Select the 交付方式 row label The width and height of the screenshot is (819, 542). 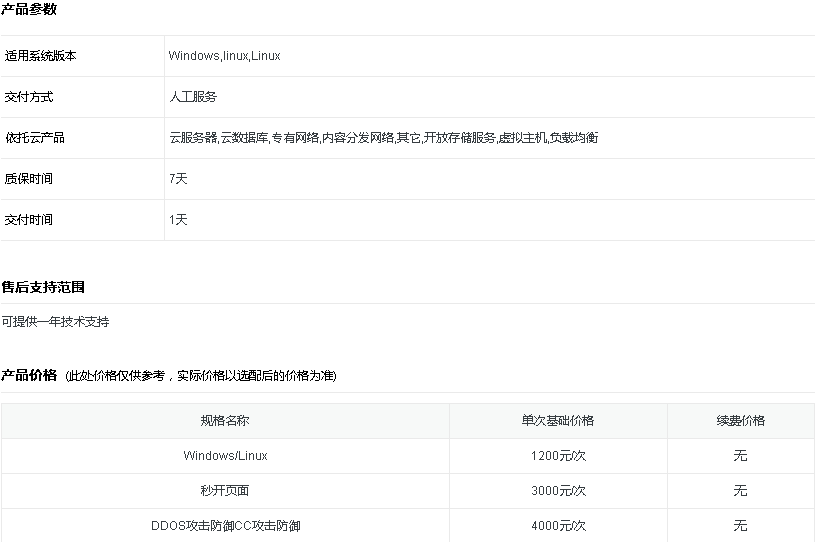click(x=29, y=97)
